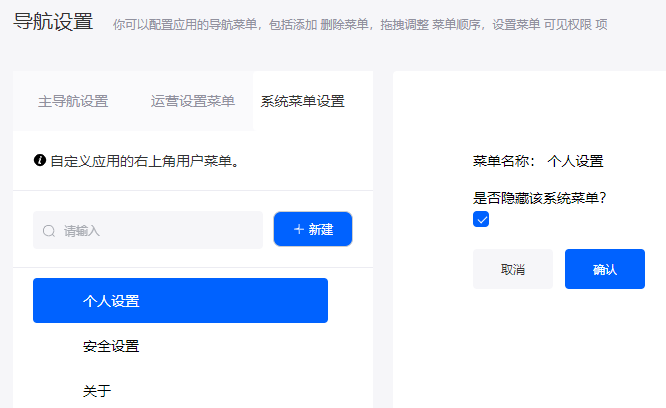This screenshot has height=408, width=666.
Task: Uncheck the 是否隐藏该系统菜单 checkbox
Action: (481, 219)
